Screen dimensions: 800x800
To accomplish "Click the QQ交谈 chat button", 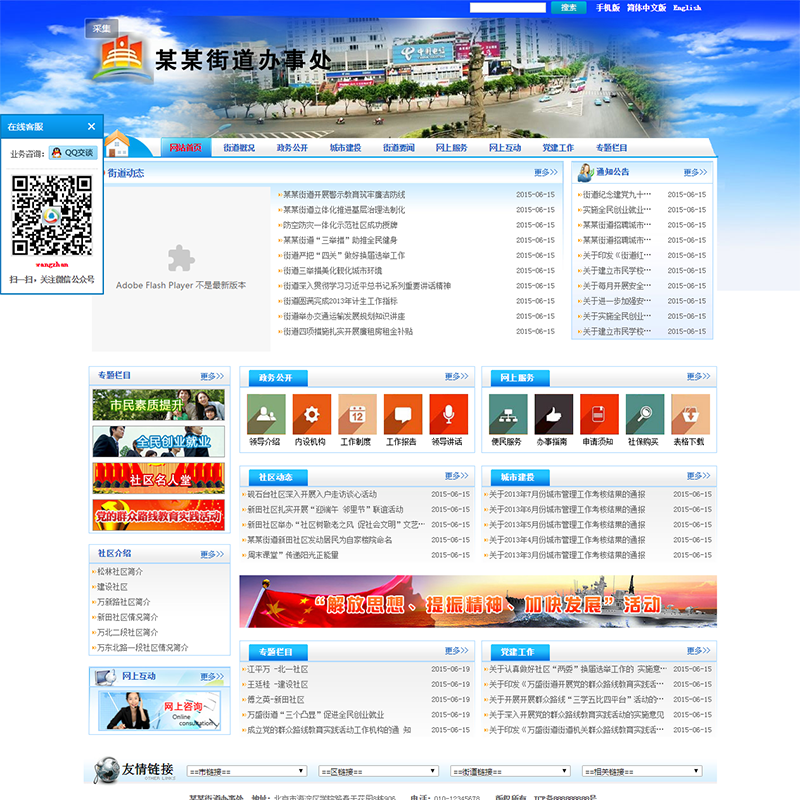I will (73, 153).
